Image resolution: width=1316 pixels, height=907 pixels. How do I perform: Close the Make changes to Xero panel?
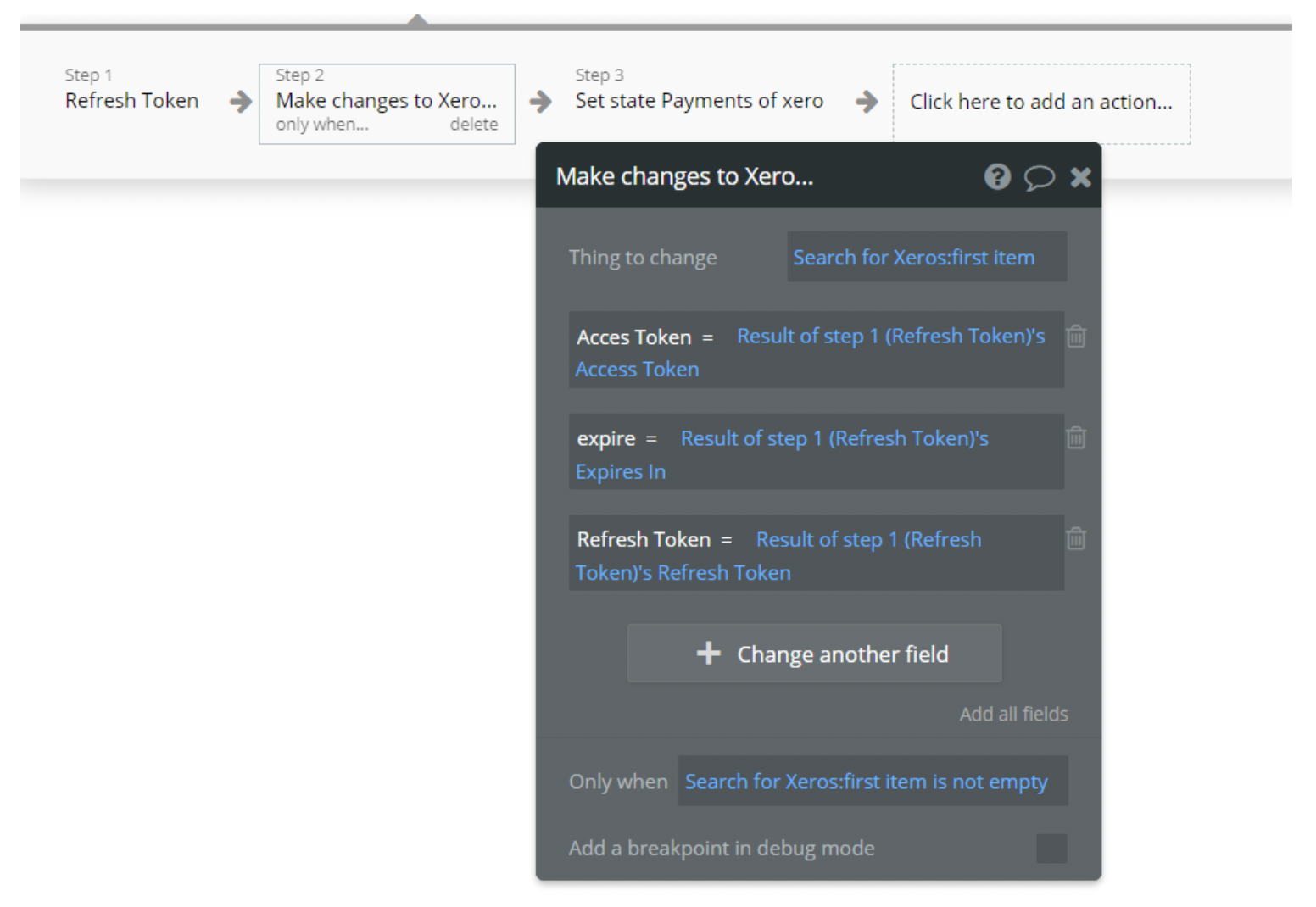point(1080,176)
